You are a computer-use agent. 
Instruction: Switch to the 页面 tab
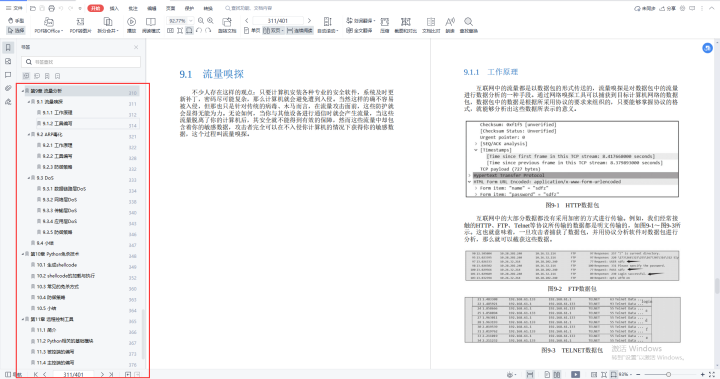pyautogui.click(x=170, y=8)
